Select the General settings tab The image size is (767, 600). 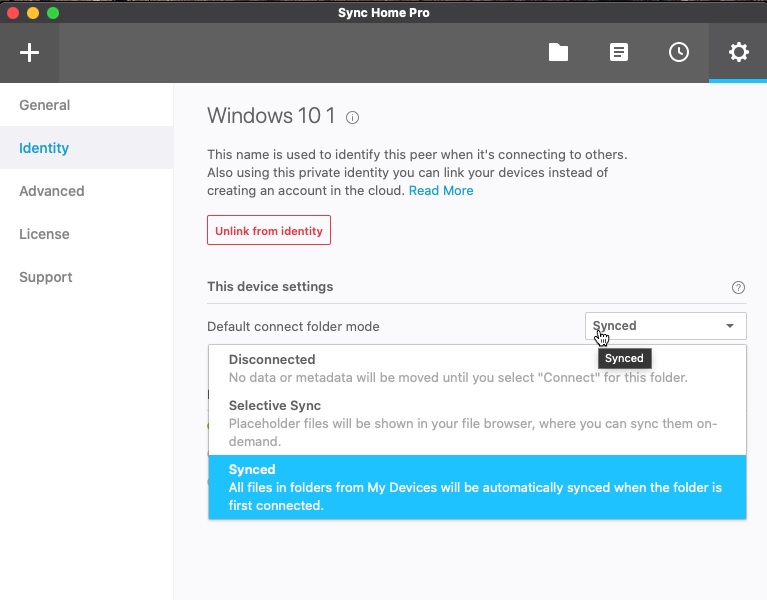[87, 105]
